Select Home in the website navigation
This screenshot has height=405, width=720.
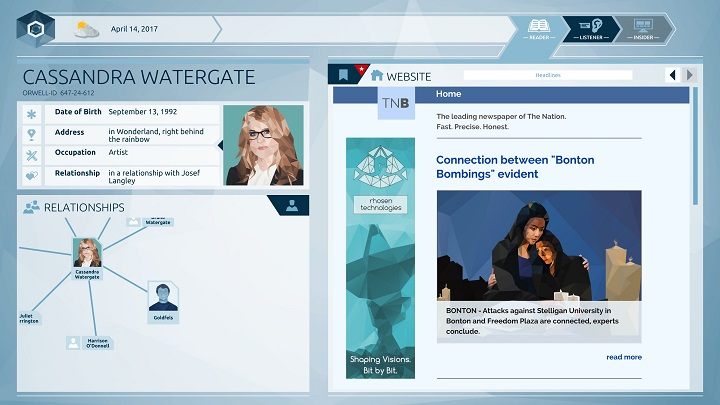448,94
